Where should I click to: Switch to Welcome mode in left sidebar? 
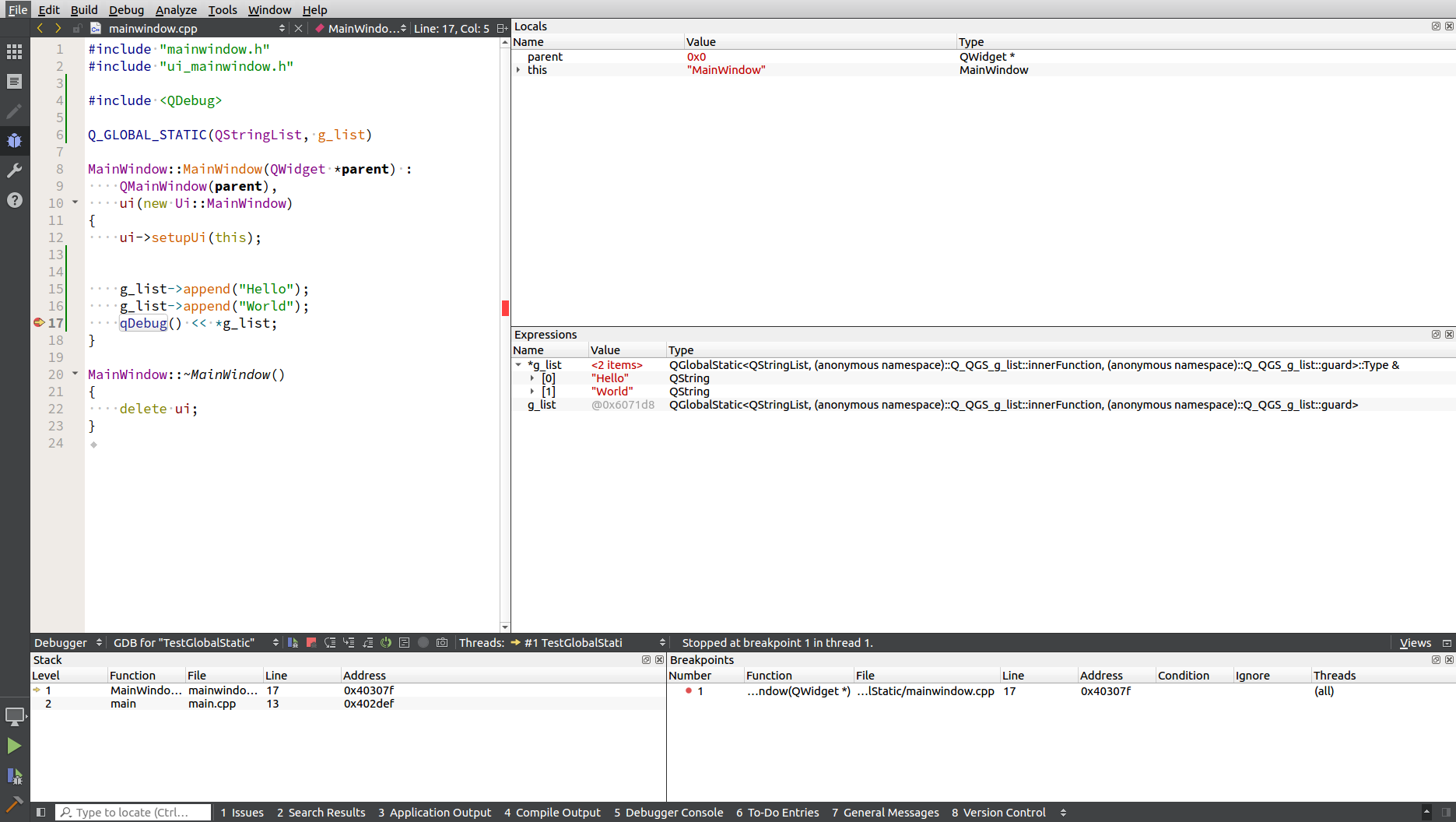[14, 52]
